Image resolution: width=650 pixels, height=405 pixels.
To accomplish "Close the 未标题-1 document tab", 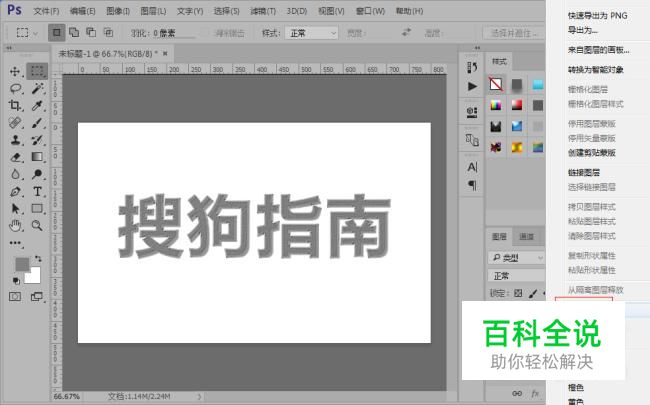I will (165, 53).
